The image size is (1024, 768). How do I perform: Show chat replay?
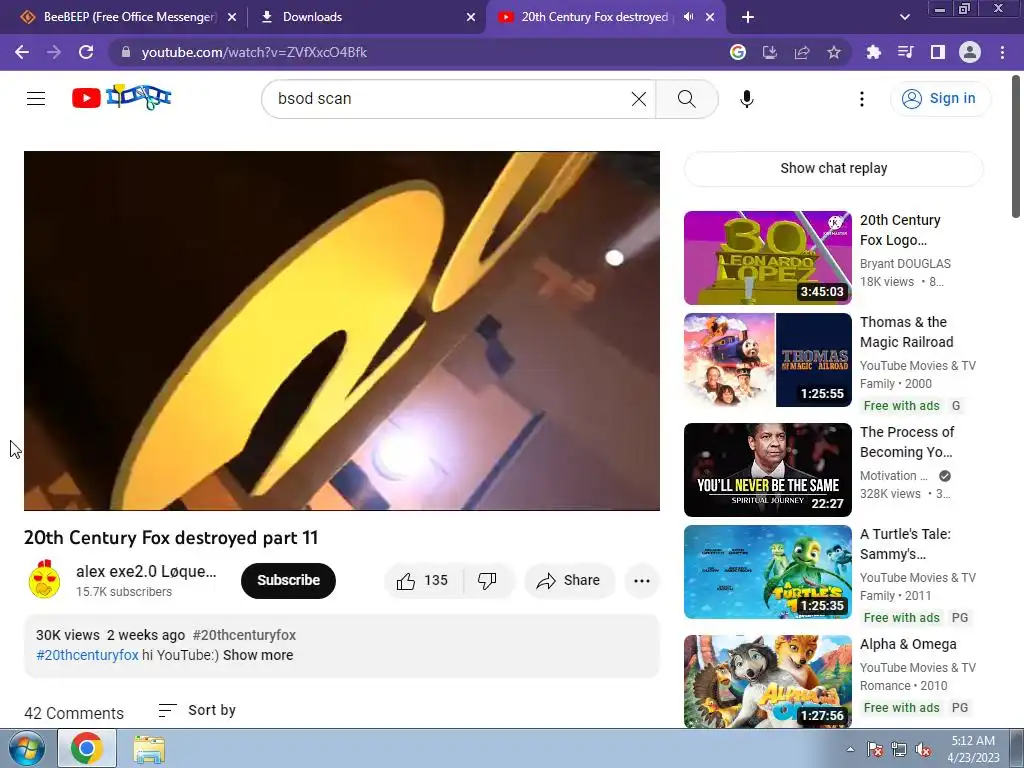pyautogui.click(x=833, y=168)
